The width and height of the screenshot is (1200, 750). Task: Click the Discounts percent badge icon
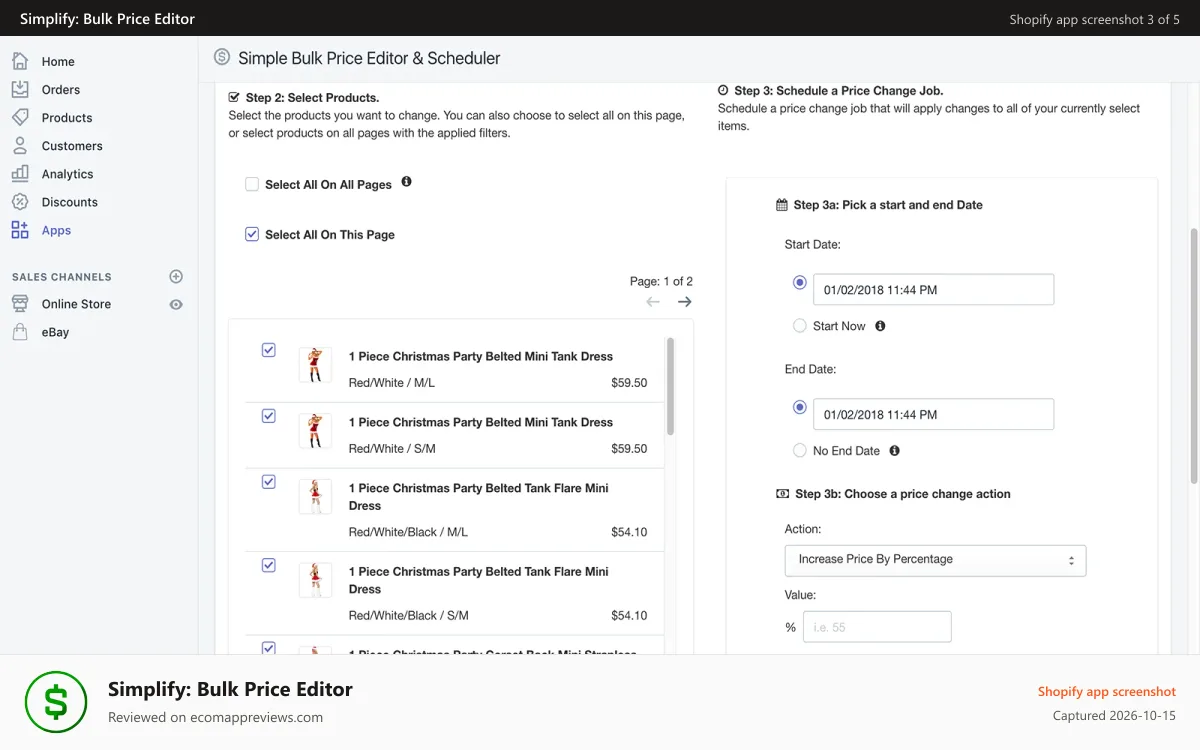20,201
